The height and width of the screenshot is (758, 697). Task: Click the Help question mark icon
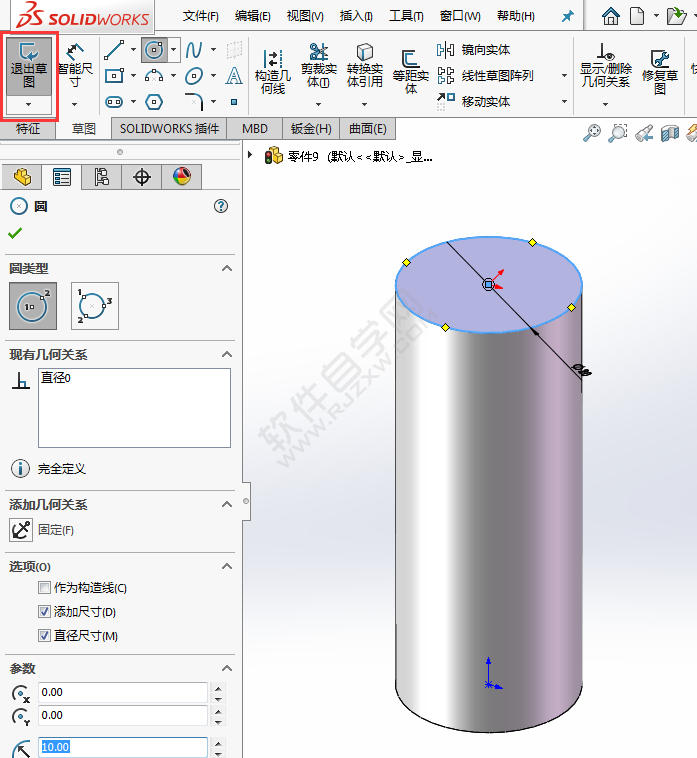221,206
